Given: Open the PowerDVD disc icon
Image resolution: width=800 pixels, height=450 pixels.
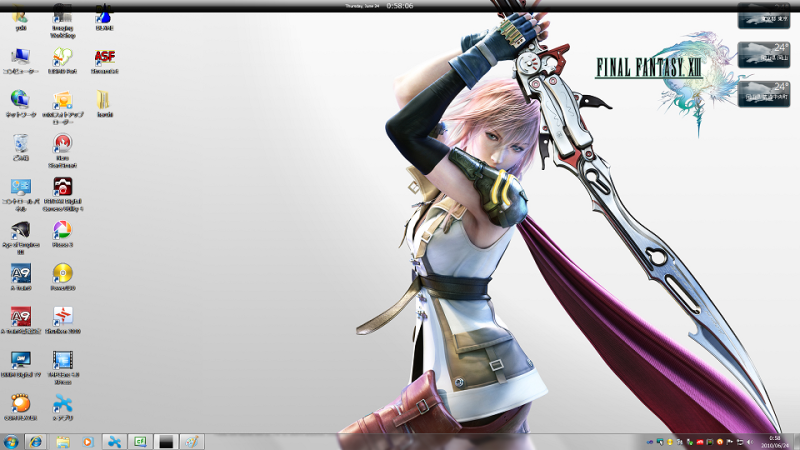Looking at the screenshot, I should tap(63, 273).
